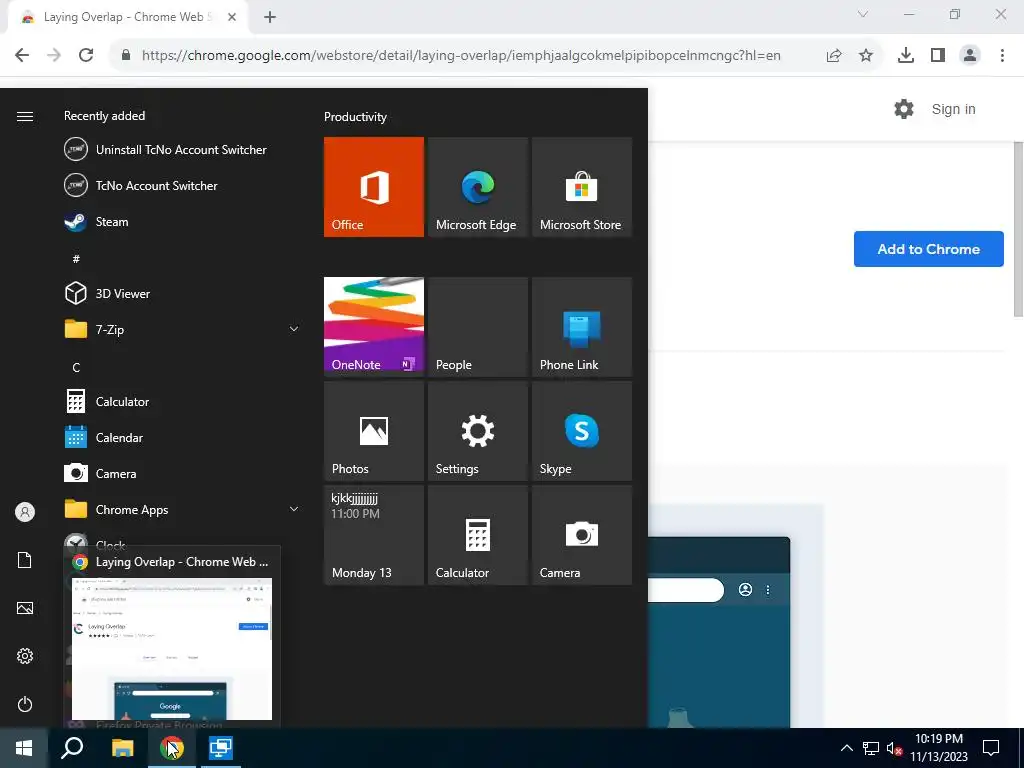Open the People tile

click(477, 327)
